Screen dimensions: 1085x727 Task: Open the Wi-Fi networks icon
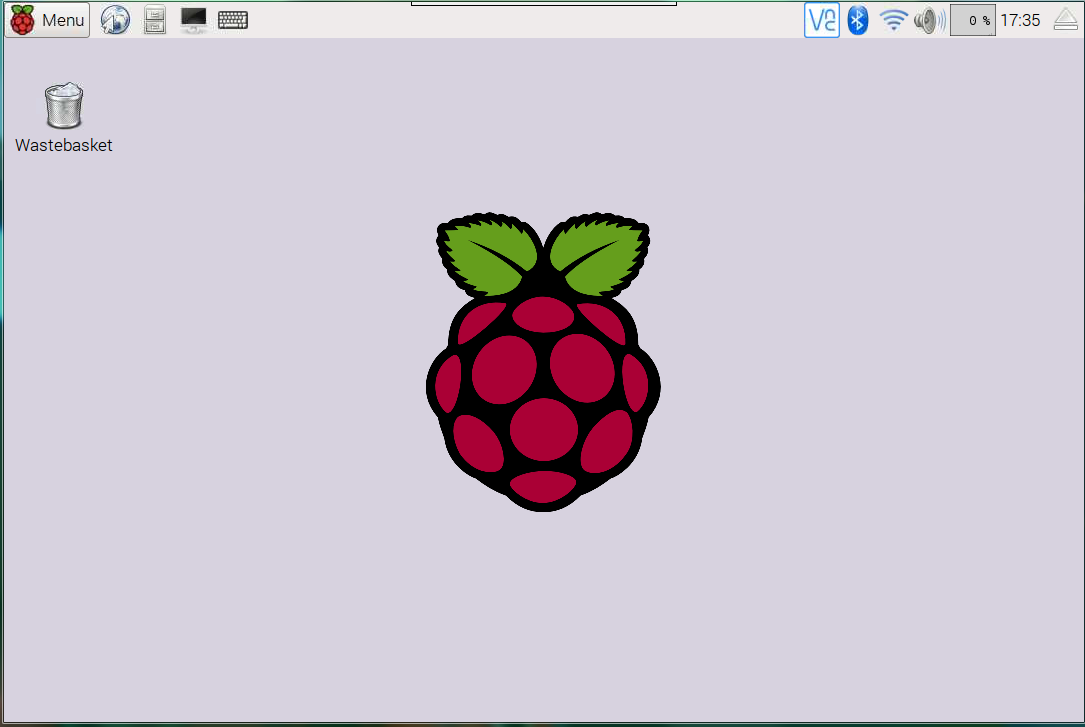tap(893, 20)
